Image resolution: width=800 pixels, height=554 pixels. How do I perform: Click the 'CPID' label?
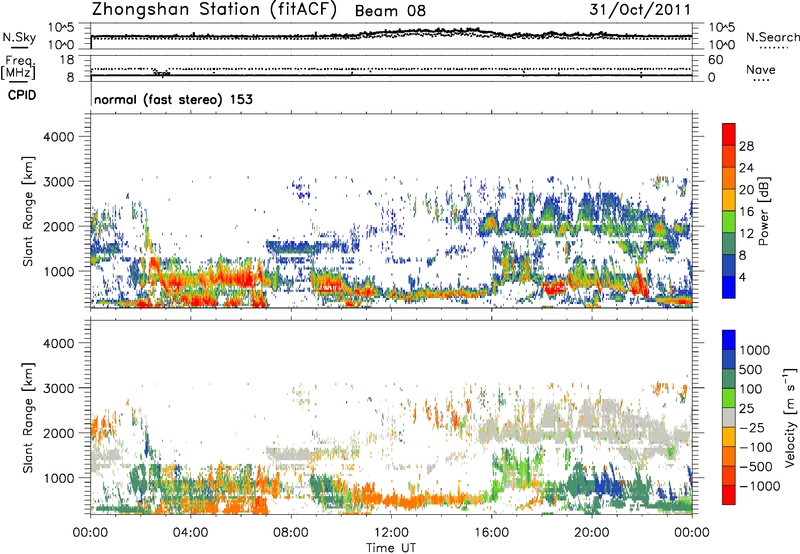[21, 95]
